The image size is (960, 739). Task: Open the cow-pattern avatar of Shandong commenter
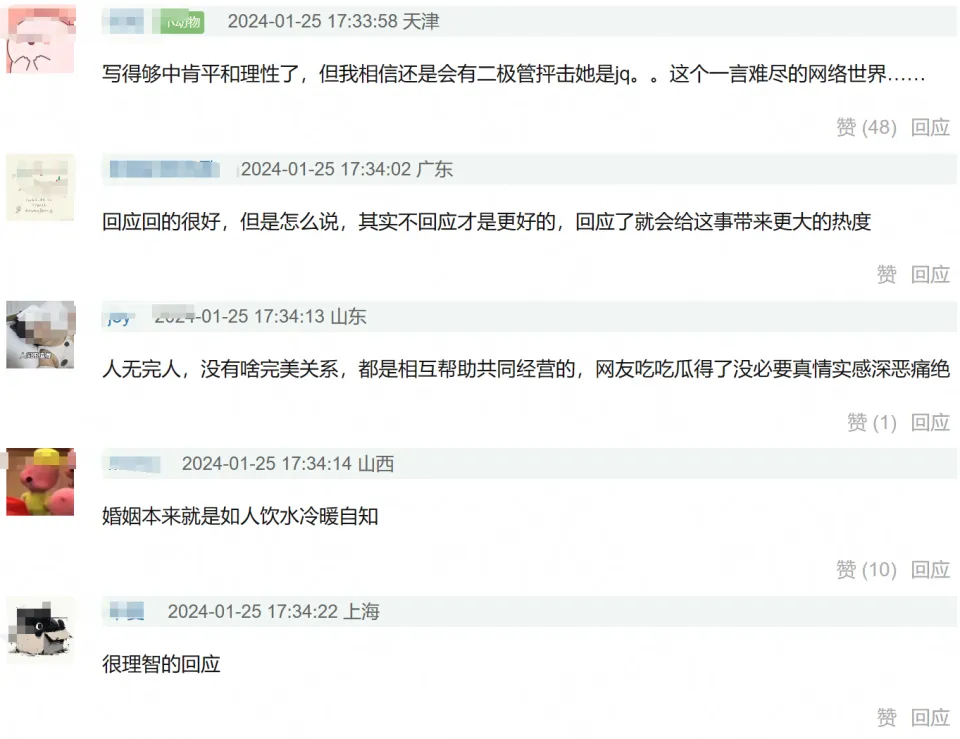(40, 335)
